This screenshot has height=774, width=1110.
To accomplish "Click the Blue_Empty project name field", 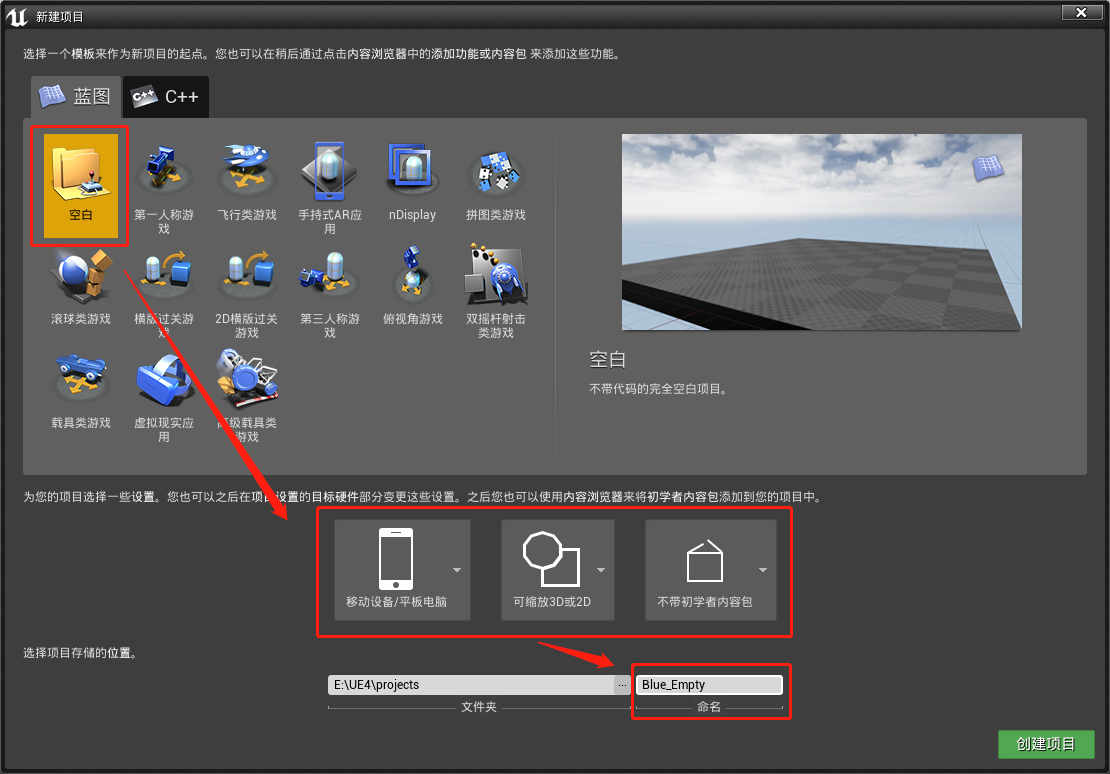I will click(x=709, y=684).
